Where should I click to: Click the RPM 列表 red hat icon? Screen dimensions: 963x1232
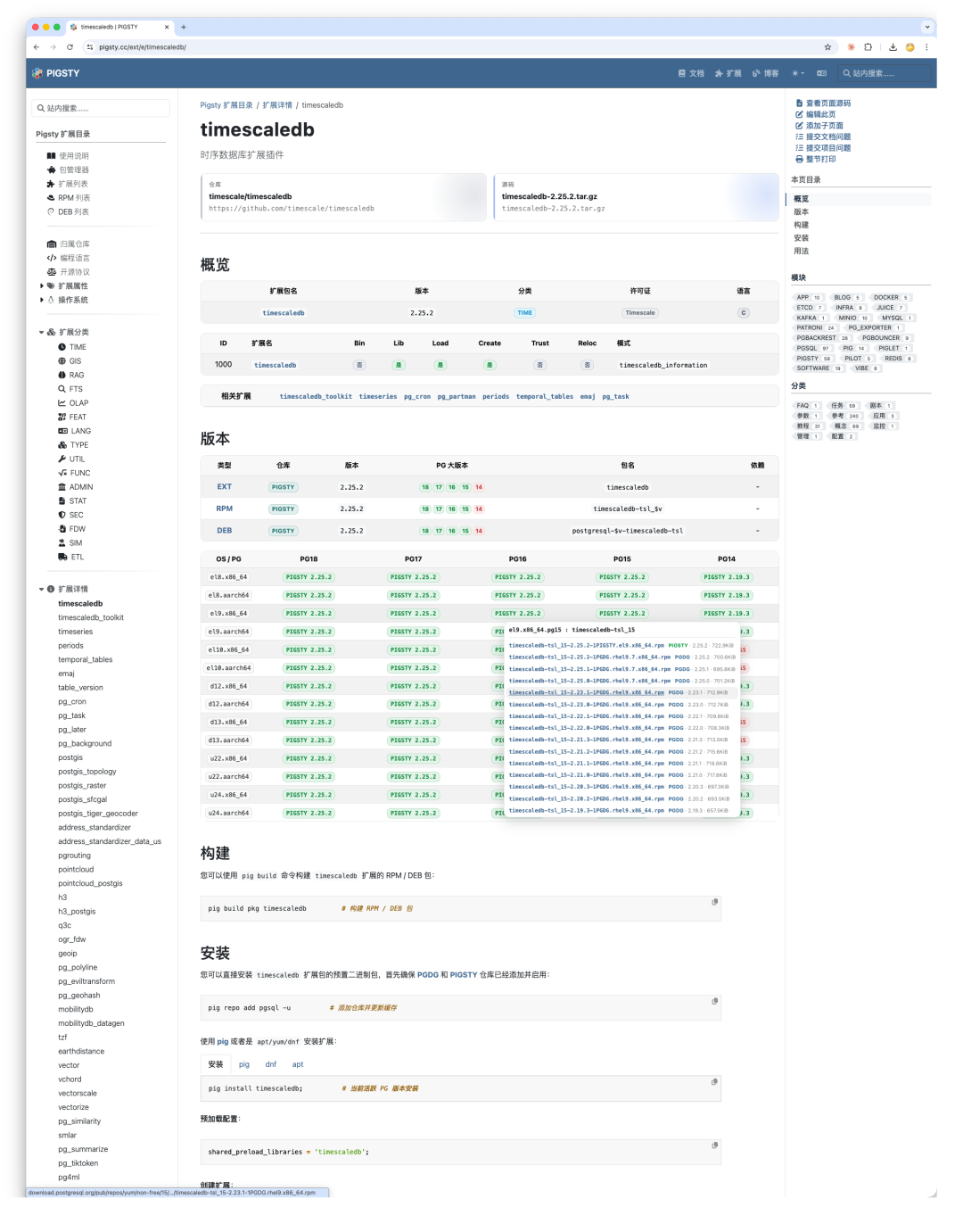coord(51,198)
